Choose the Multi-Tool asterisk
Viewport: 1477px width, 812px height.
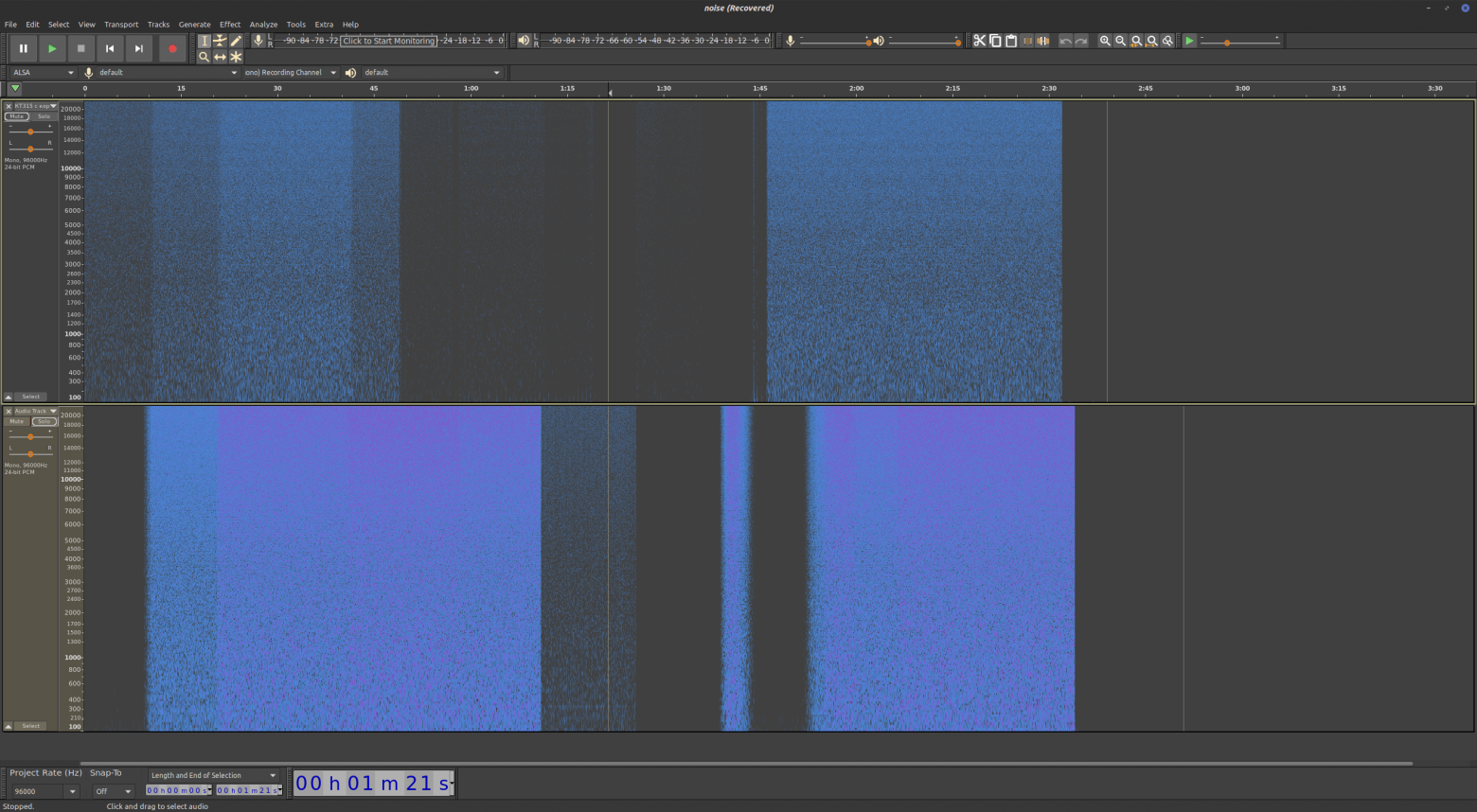(x=236, y=57)
